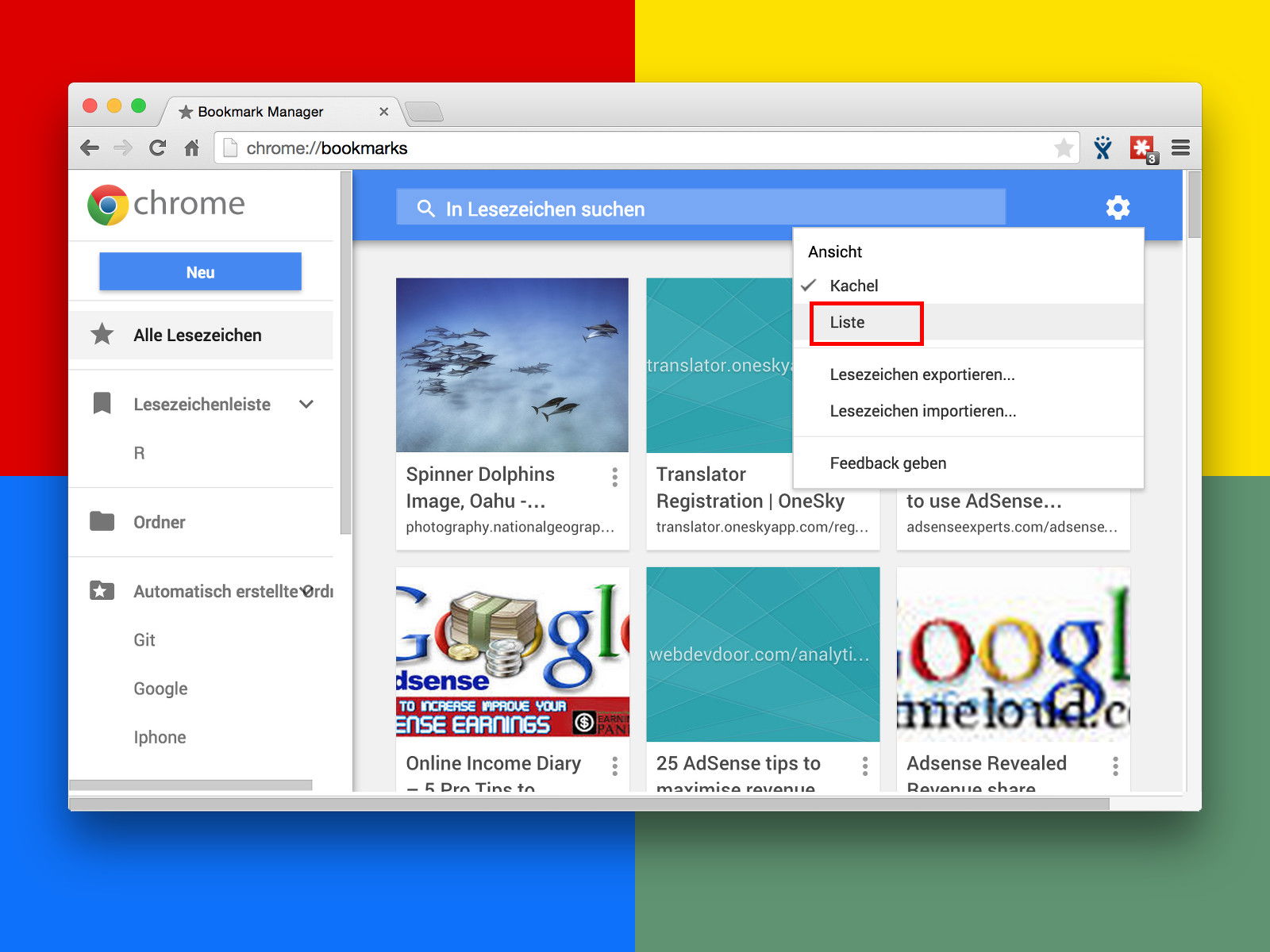Open options for Adsense Revealed bookmark
This screenshot has width=1270, height=952.
[1115, 766]
